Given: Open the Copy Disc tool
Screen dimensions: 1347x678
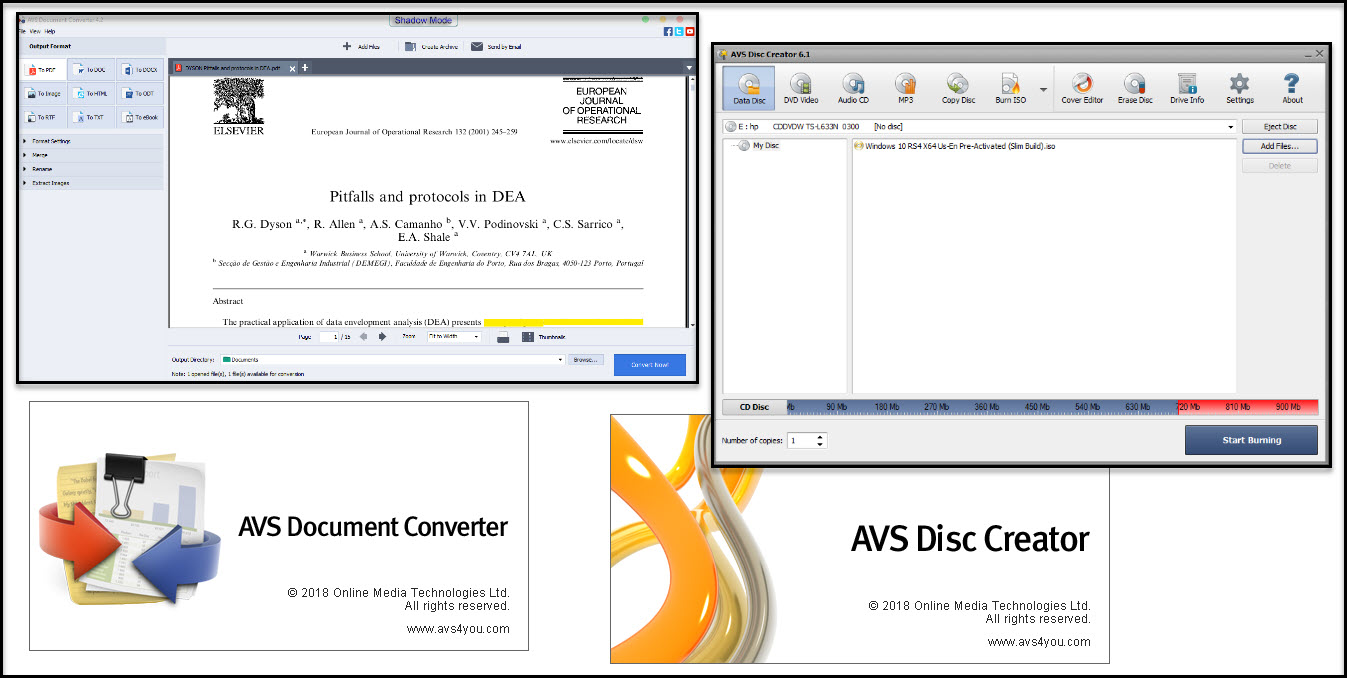Looking at the screenshot, I should (958, 88).
